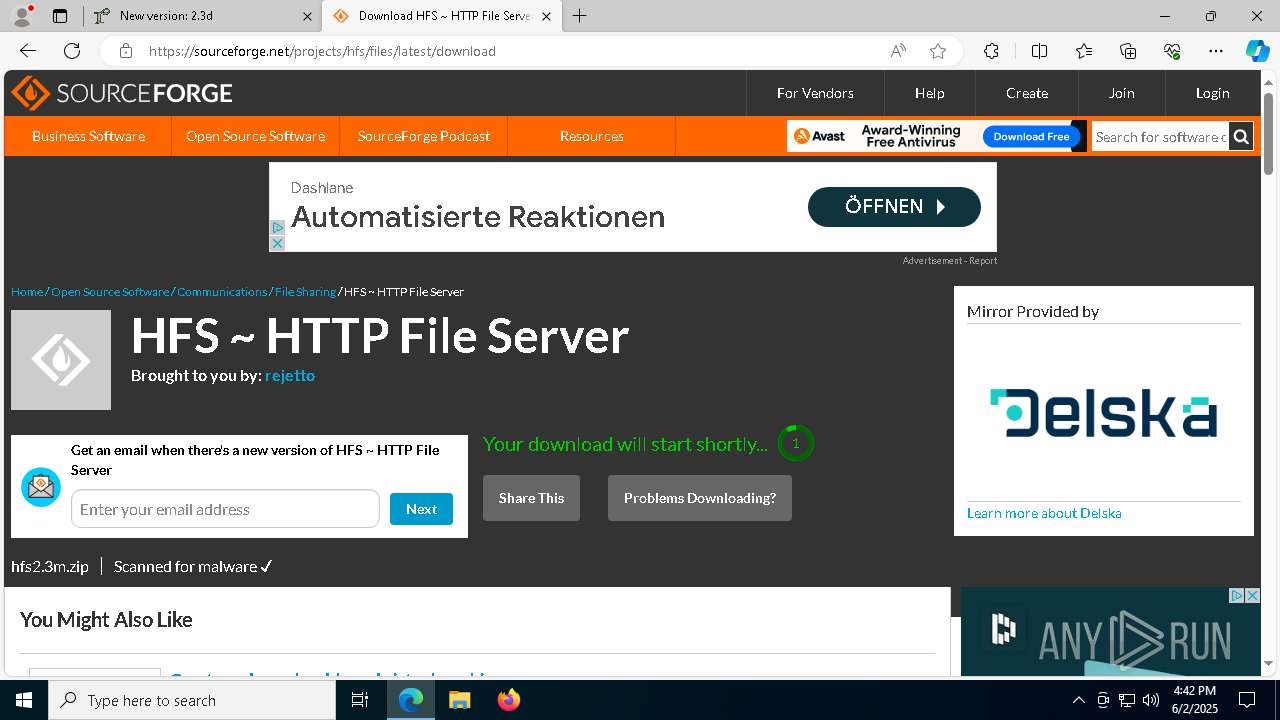
Task: Close the Dashlane ad with X icon
Action: 277,243
